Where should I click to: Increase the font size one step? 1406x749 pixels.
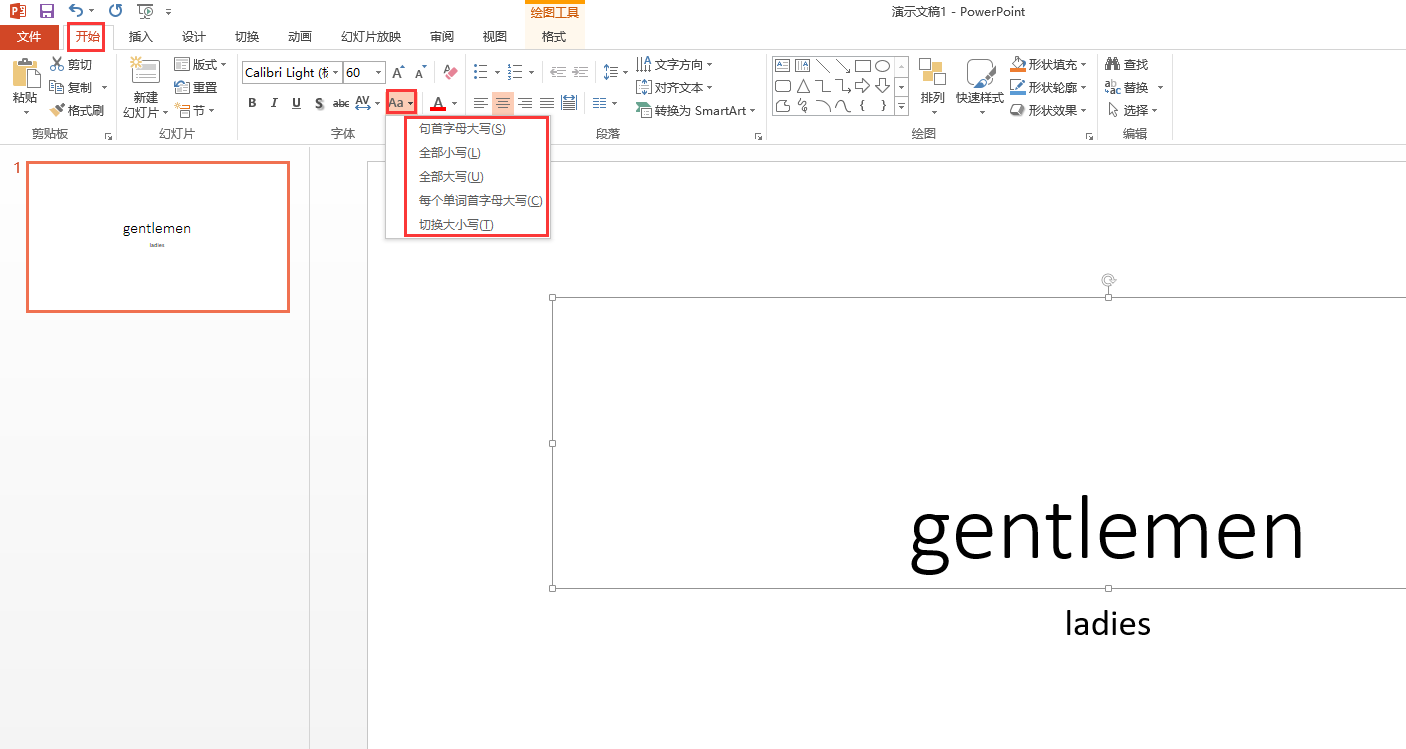tap(397, 72)
